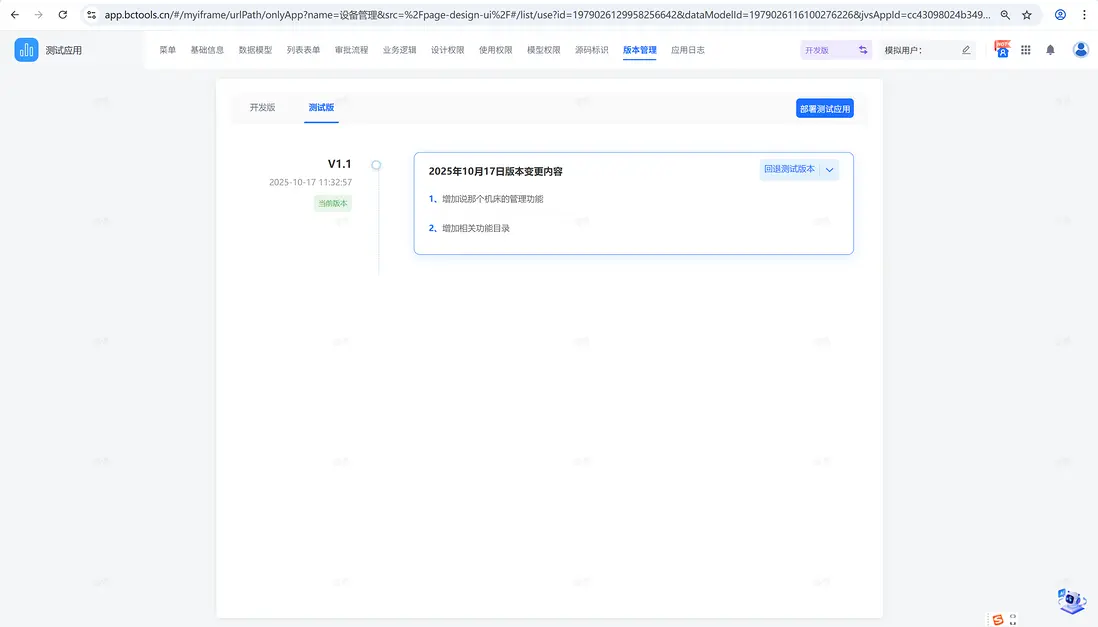Select the 当前版本 tag

pos(332,203)
